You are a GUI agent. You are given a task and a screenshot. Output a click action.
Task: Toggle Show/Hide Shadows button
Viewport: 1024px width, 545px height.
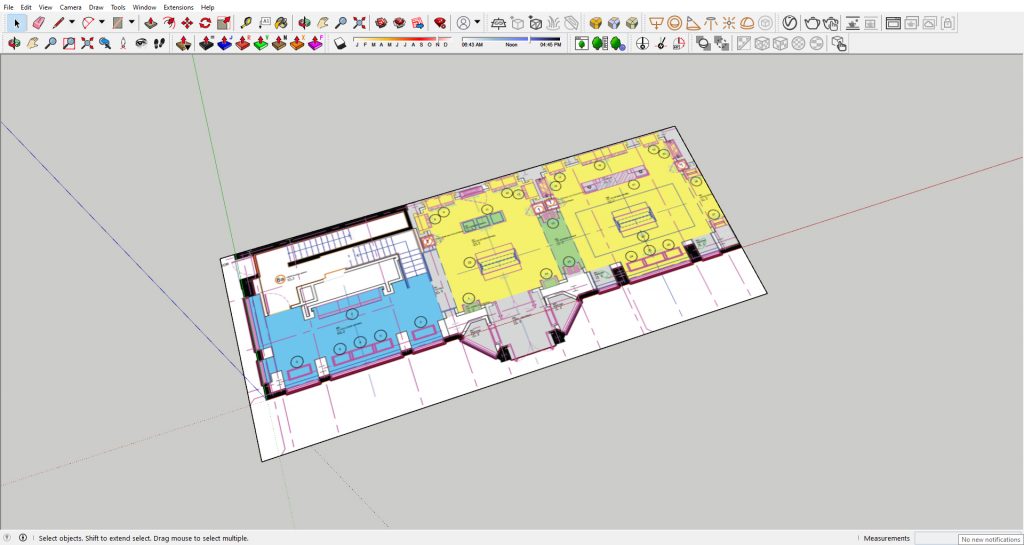coord(340,43)
